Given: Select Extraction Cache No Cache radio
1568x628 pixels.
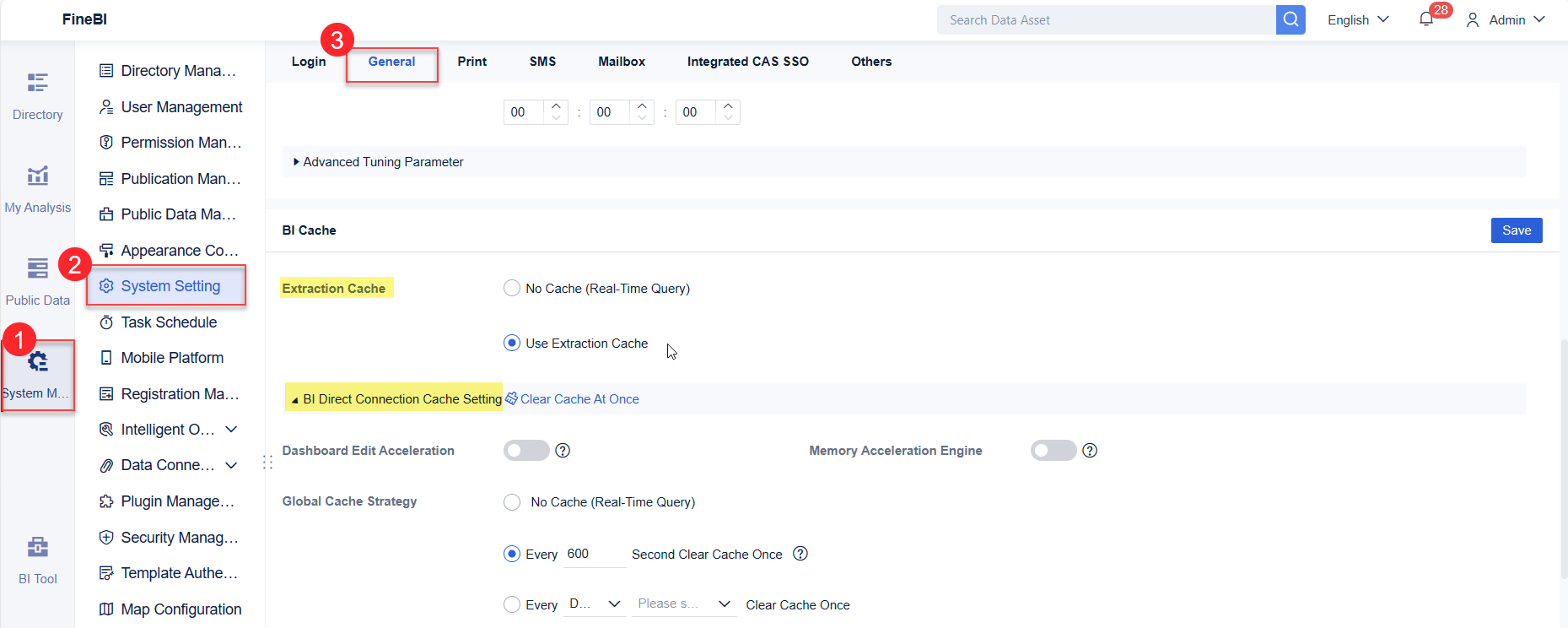Looking at the screenshot, I should 512,289.
